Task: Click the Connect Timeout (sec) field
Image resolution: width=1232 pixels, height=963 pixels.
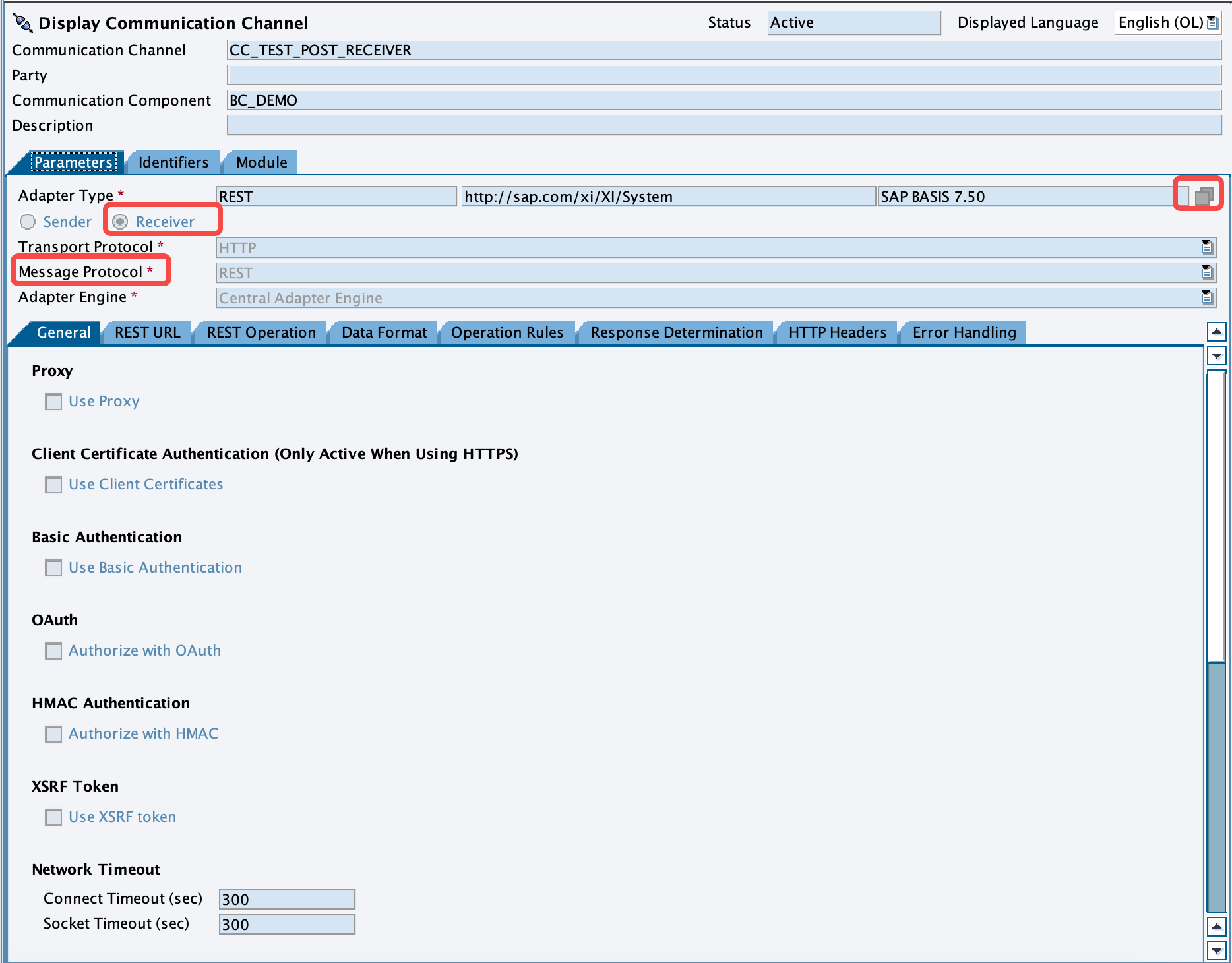Action: pyautogui.click(x=287, y=900)
